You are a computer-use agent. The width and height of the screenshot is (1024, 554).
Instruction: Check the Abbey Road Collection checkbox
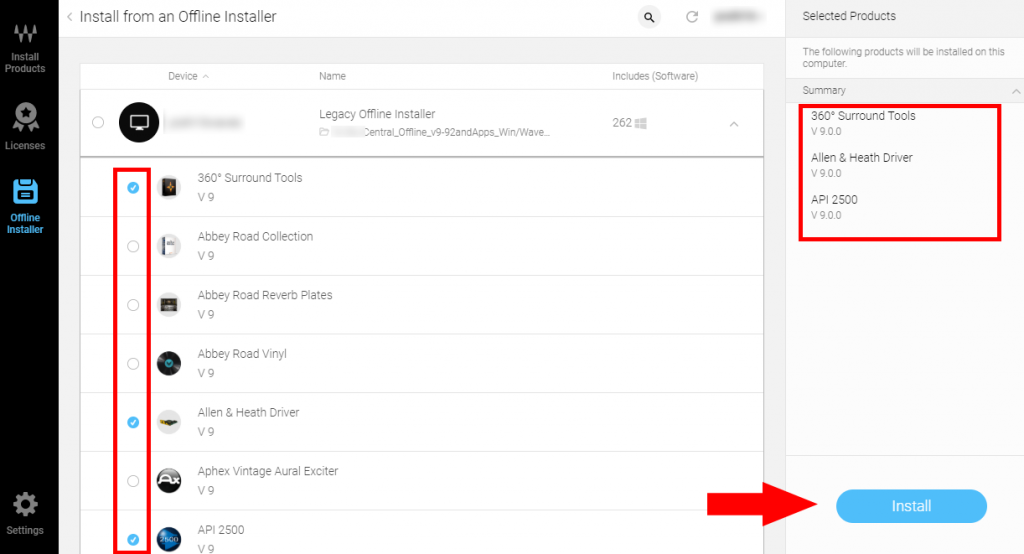point(133,246)
